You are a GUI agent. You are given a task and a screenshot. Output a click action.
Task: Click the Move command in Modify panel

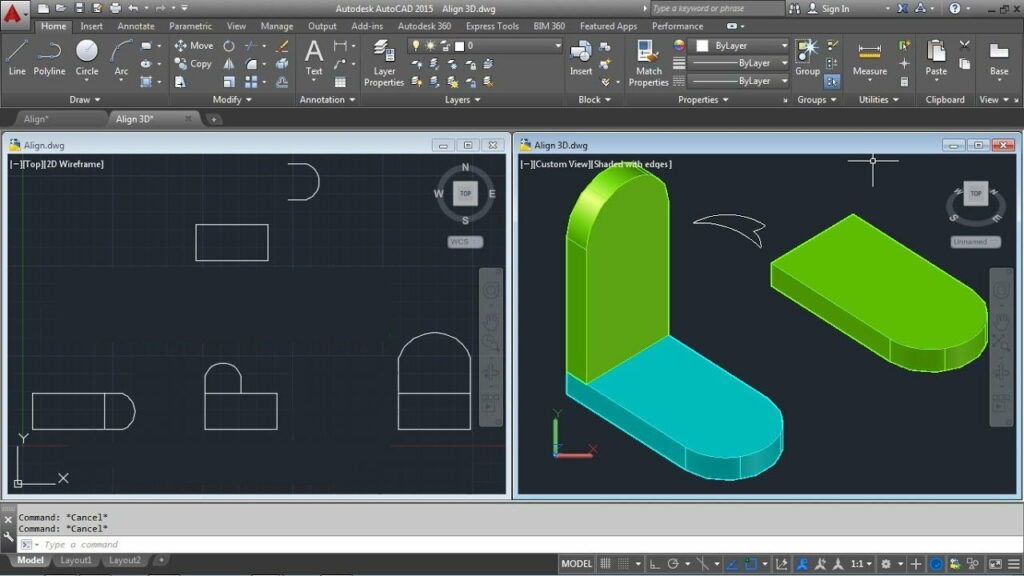click(194, 46)
